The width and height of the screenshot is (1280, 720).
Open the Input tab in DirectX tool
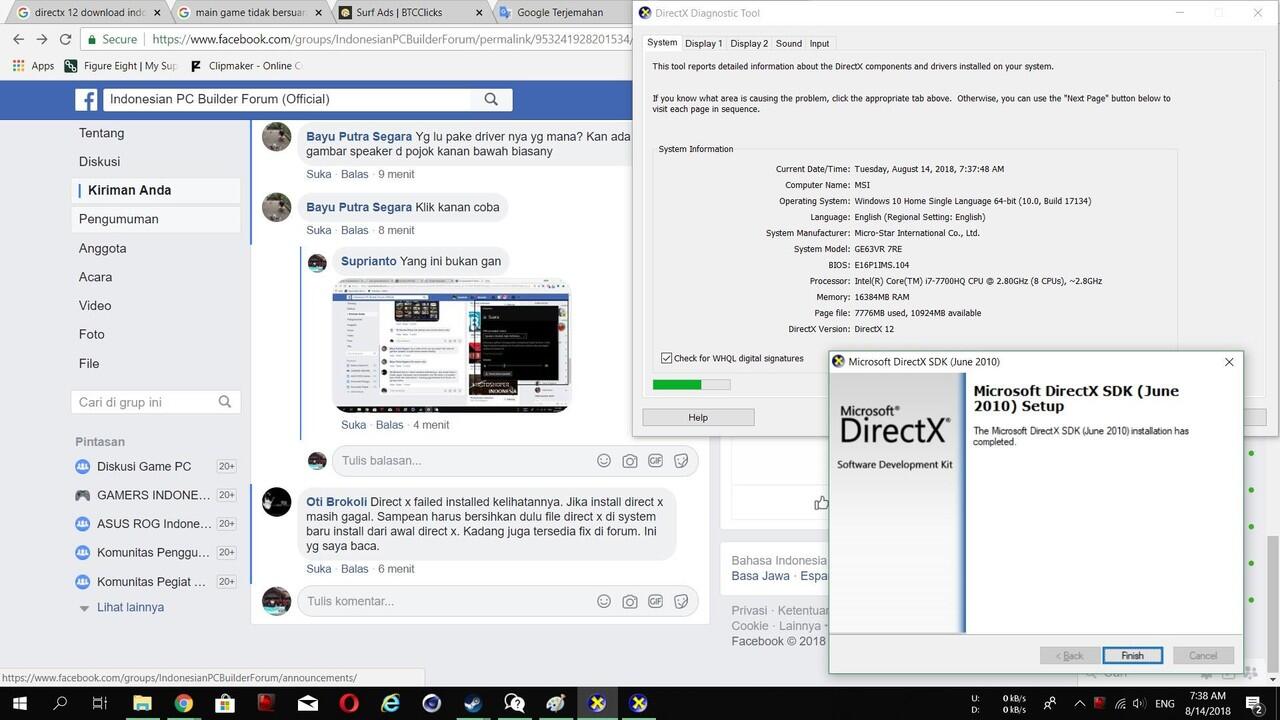819,44
